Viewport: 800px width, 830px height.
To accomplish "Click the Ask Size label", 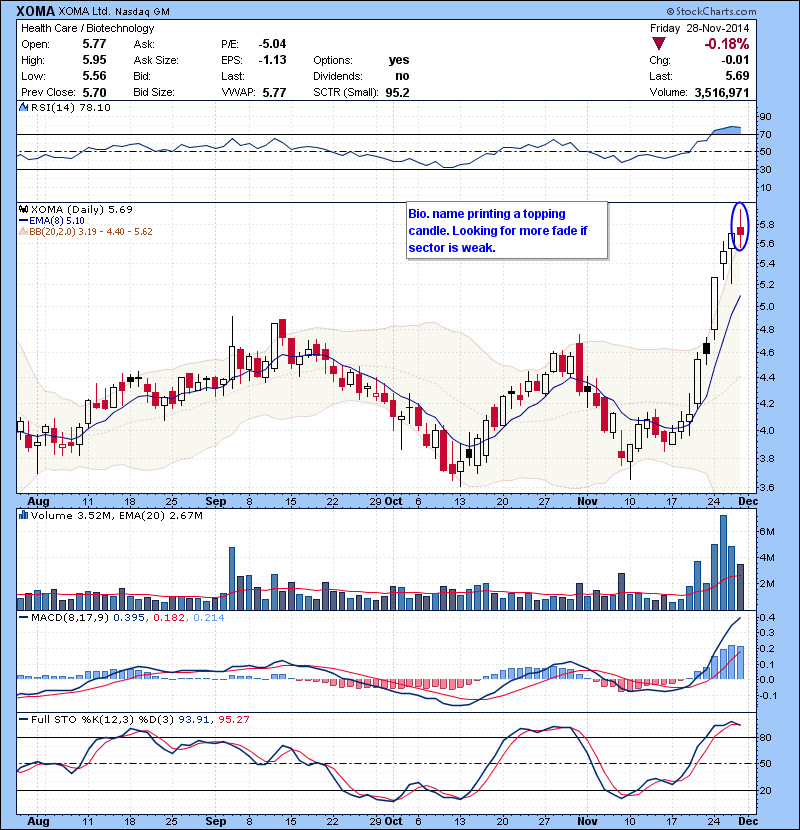I will coord(156,60).
